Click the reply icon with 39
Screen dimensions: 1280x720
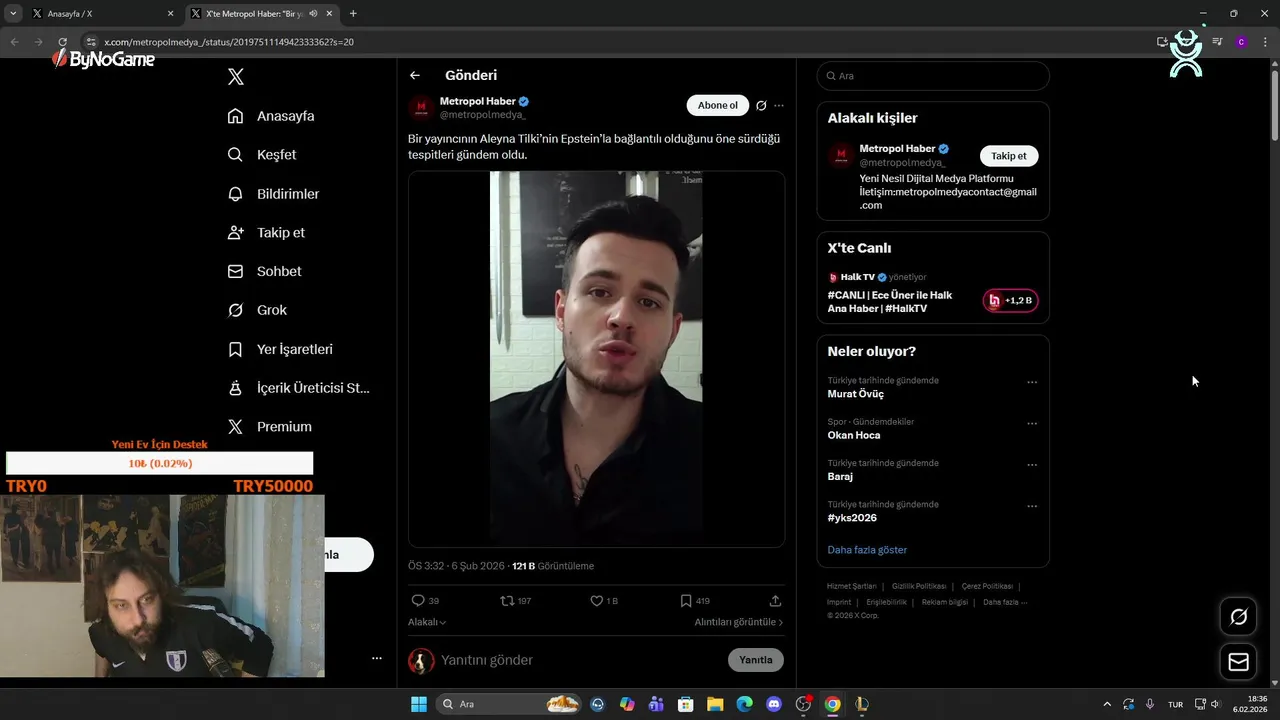[425, 601]
